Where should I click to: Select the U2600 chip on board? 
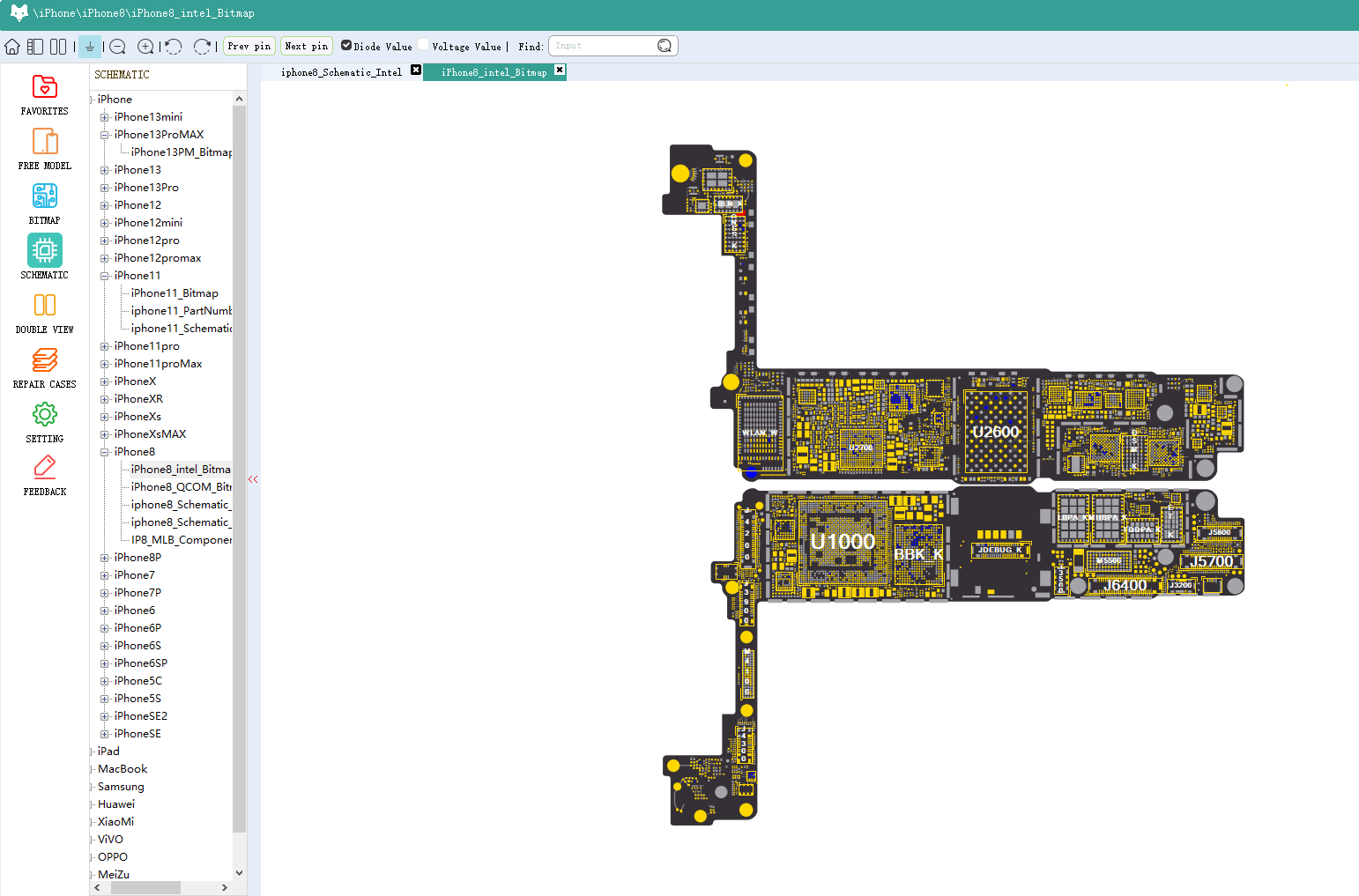996,431
